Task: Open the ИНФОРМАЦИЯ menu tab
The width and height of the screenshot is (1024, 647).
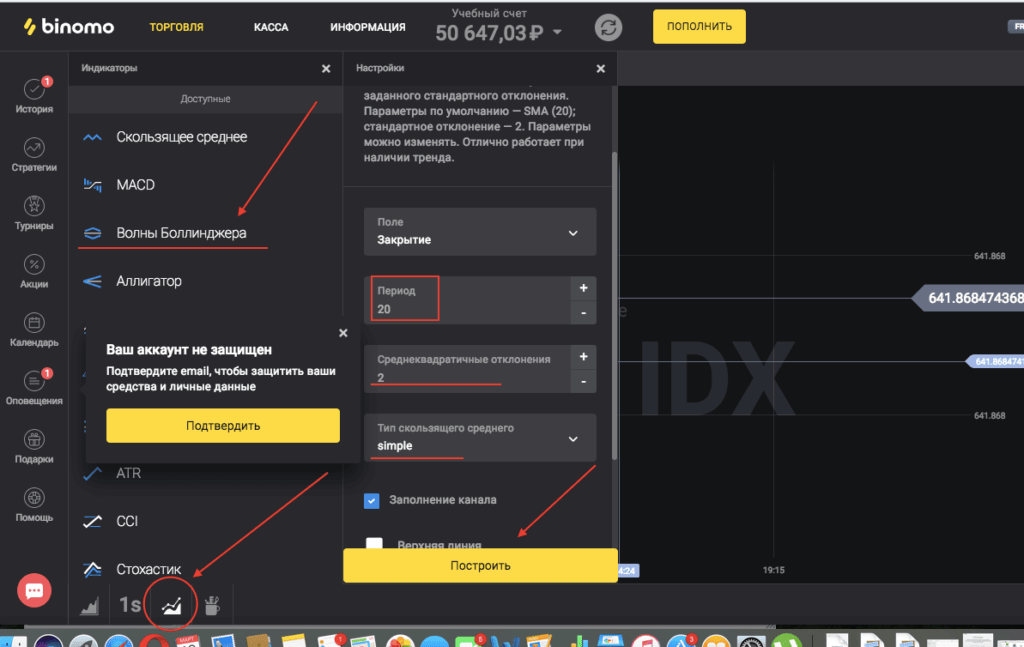Action: (x=368, y=27)
